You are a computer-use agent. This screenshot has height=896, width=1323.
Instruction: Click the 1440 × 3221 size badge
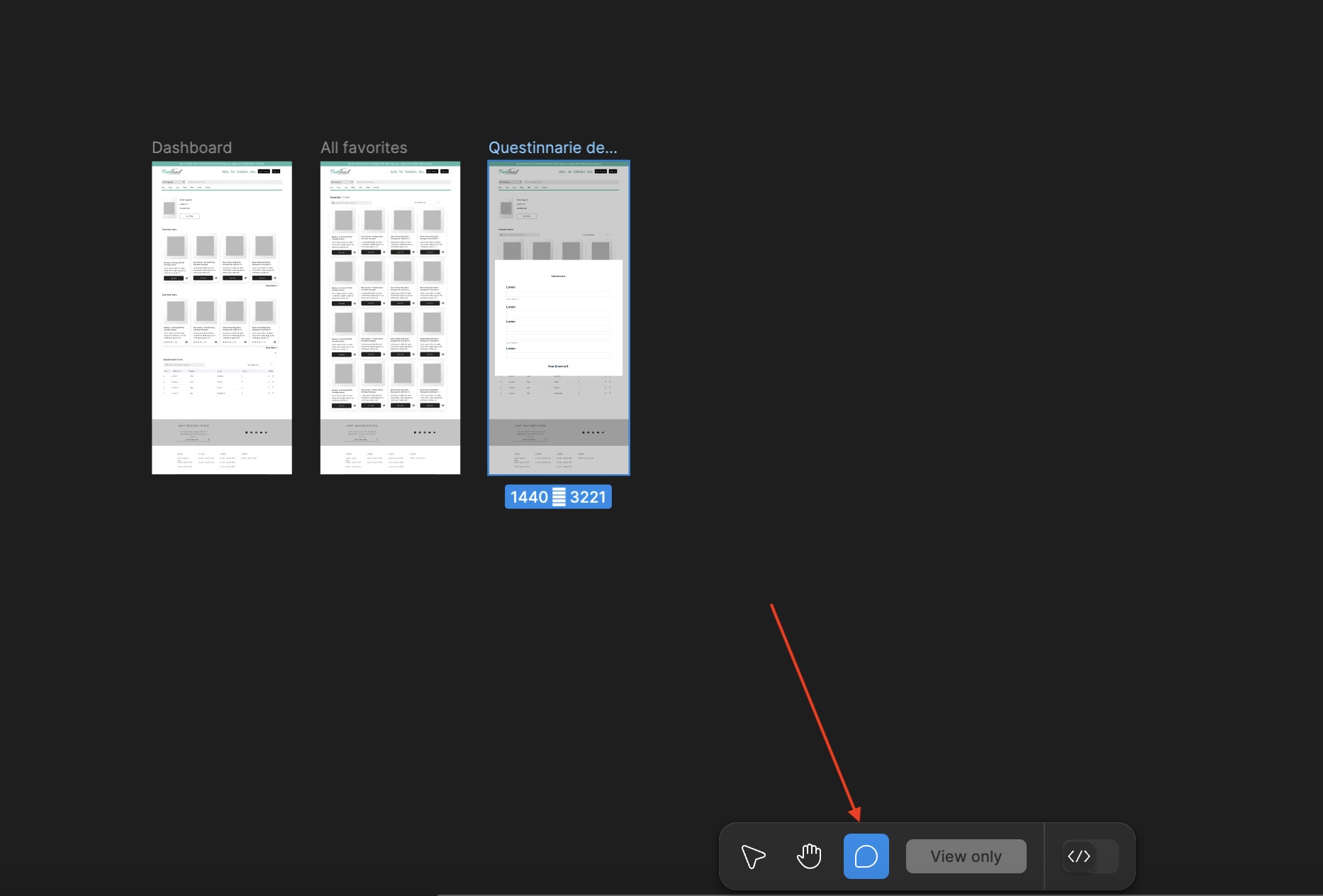(558, 497)
